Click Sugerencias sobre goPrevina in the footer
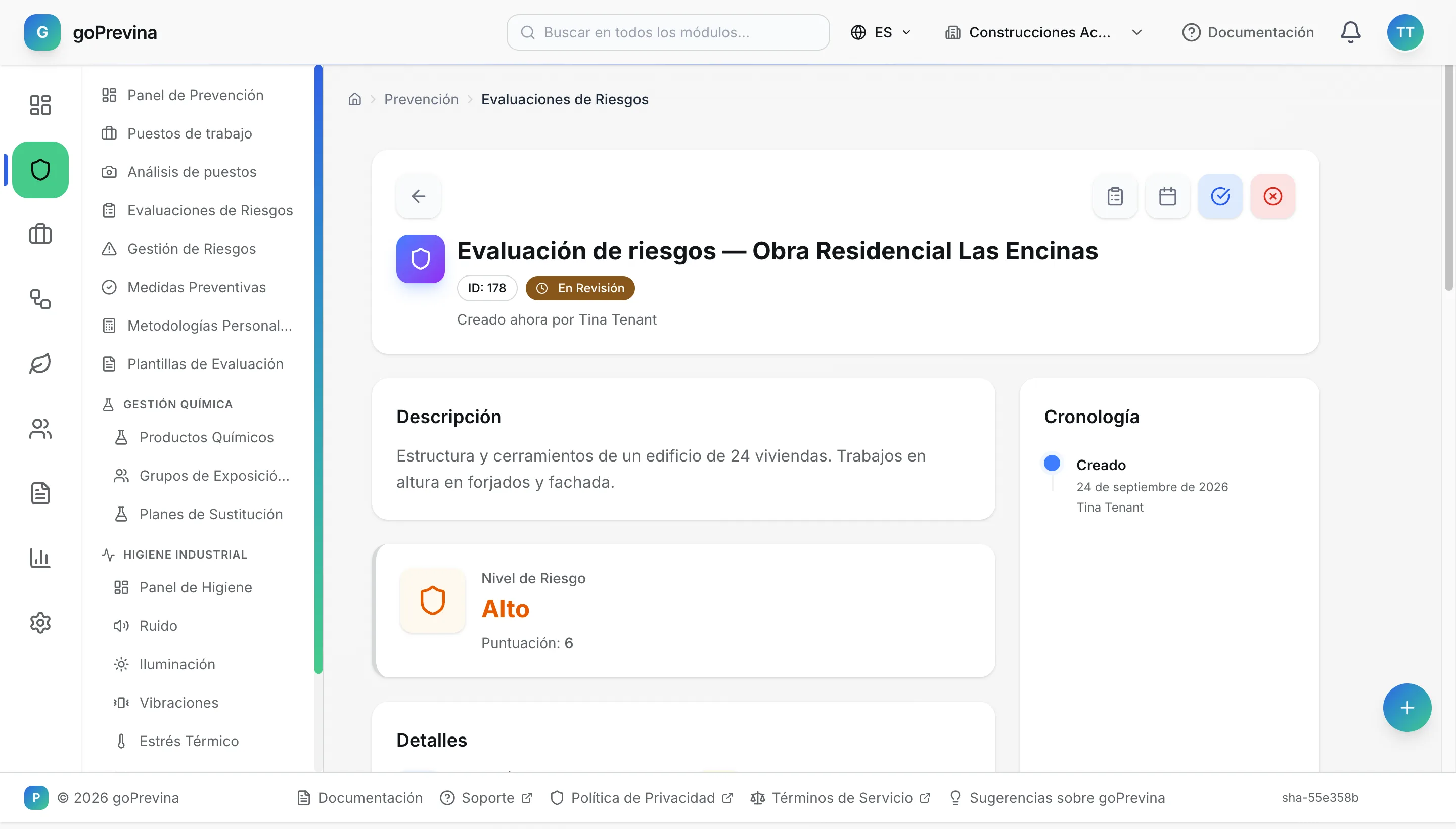The height and width of the screenshot is (829, 1456). (1057, 798)
